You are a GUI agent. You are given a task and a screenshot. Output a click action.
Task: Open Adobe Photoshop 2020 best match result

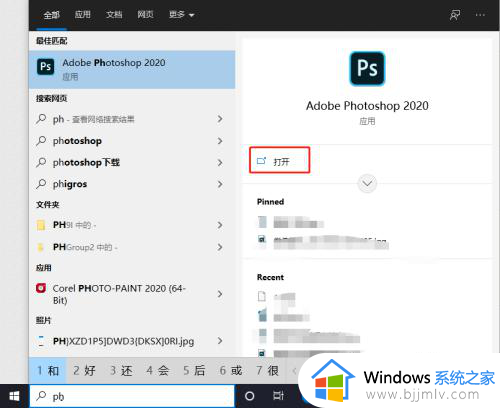[132, 69]
